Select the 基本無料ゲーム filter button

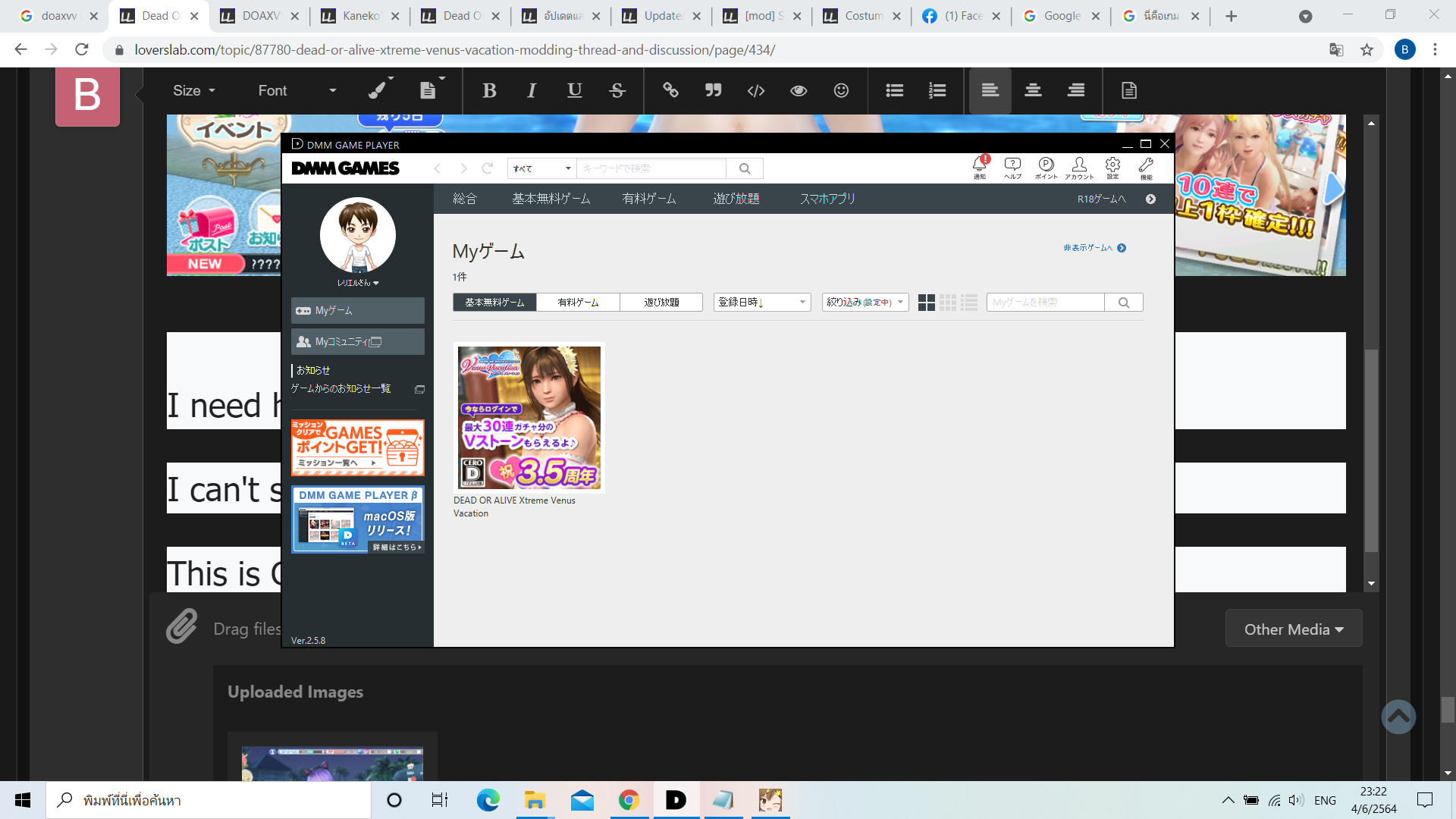[x=494, y=303]
